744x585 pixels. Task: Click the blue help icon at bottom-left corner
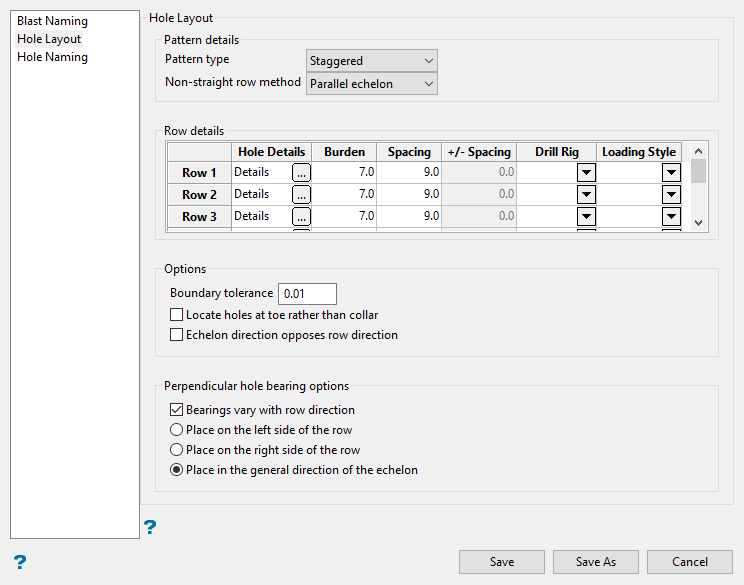[19, 562]
